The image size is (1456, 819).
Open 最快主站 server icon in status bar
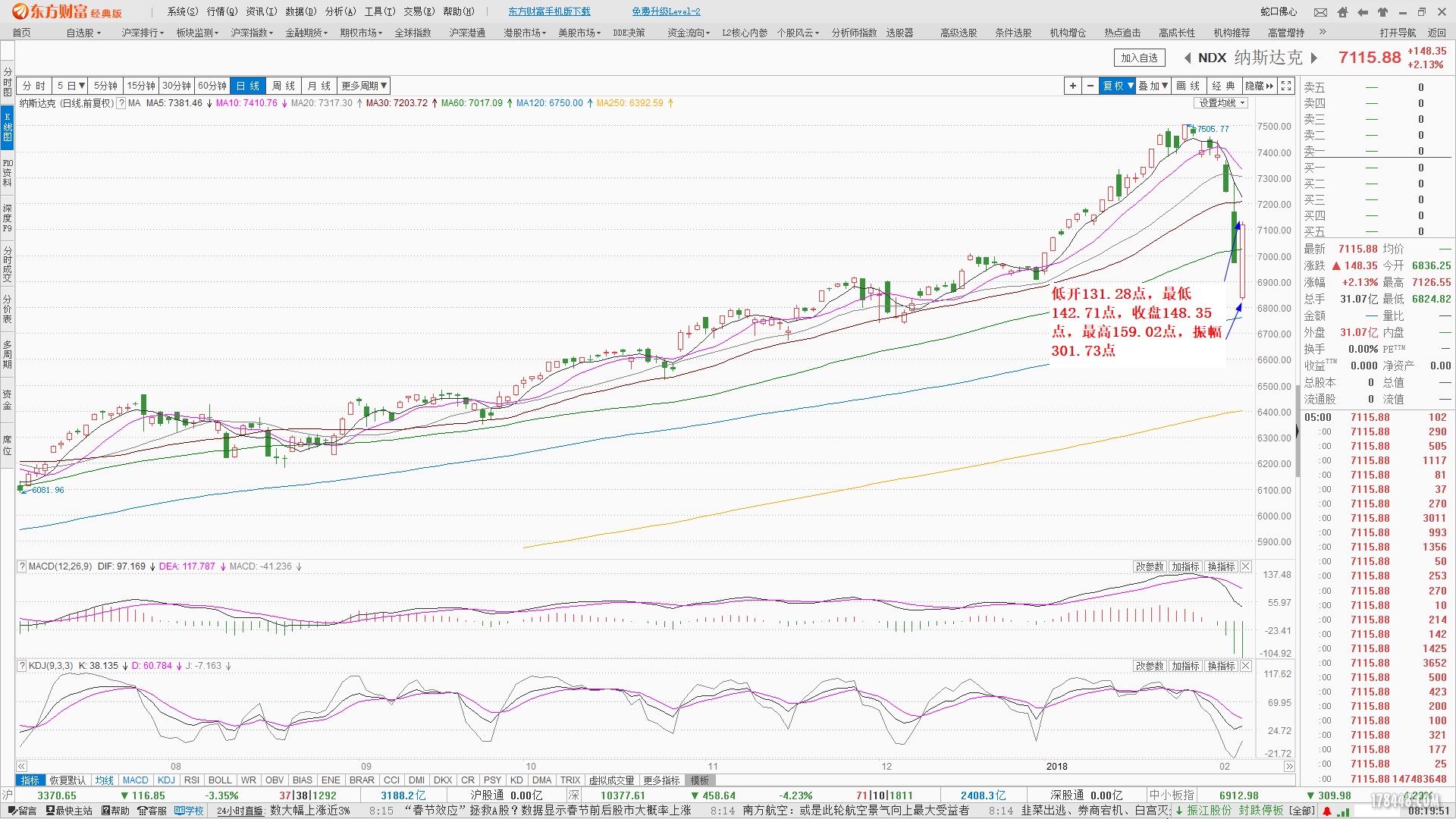point(69,811)
